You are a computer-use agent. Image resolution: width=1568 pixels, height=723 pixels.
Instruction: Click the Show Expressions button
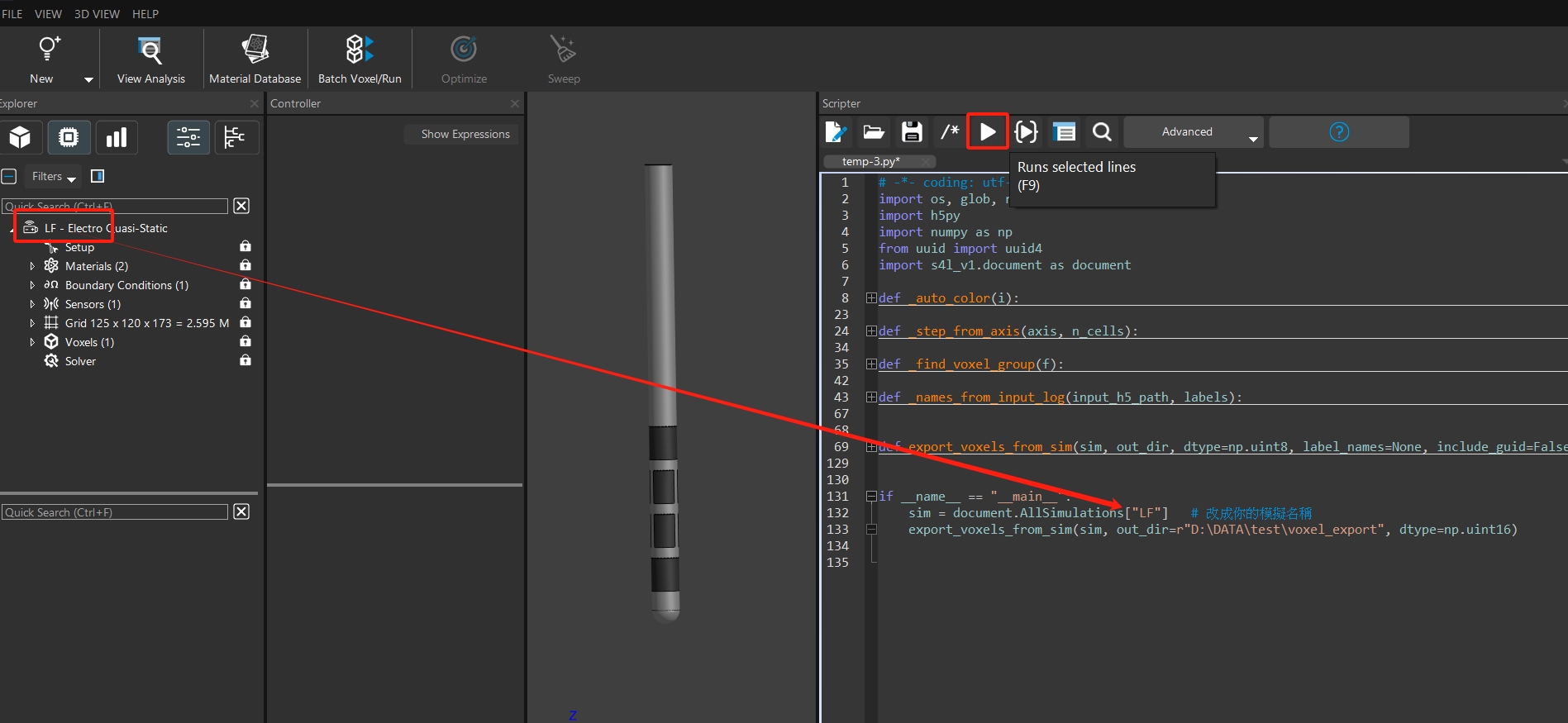tap(465, 134)
